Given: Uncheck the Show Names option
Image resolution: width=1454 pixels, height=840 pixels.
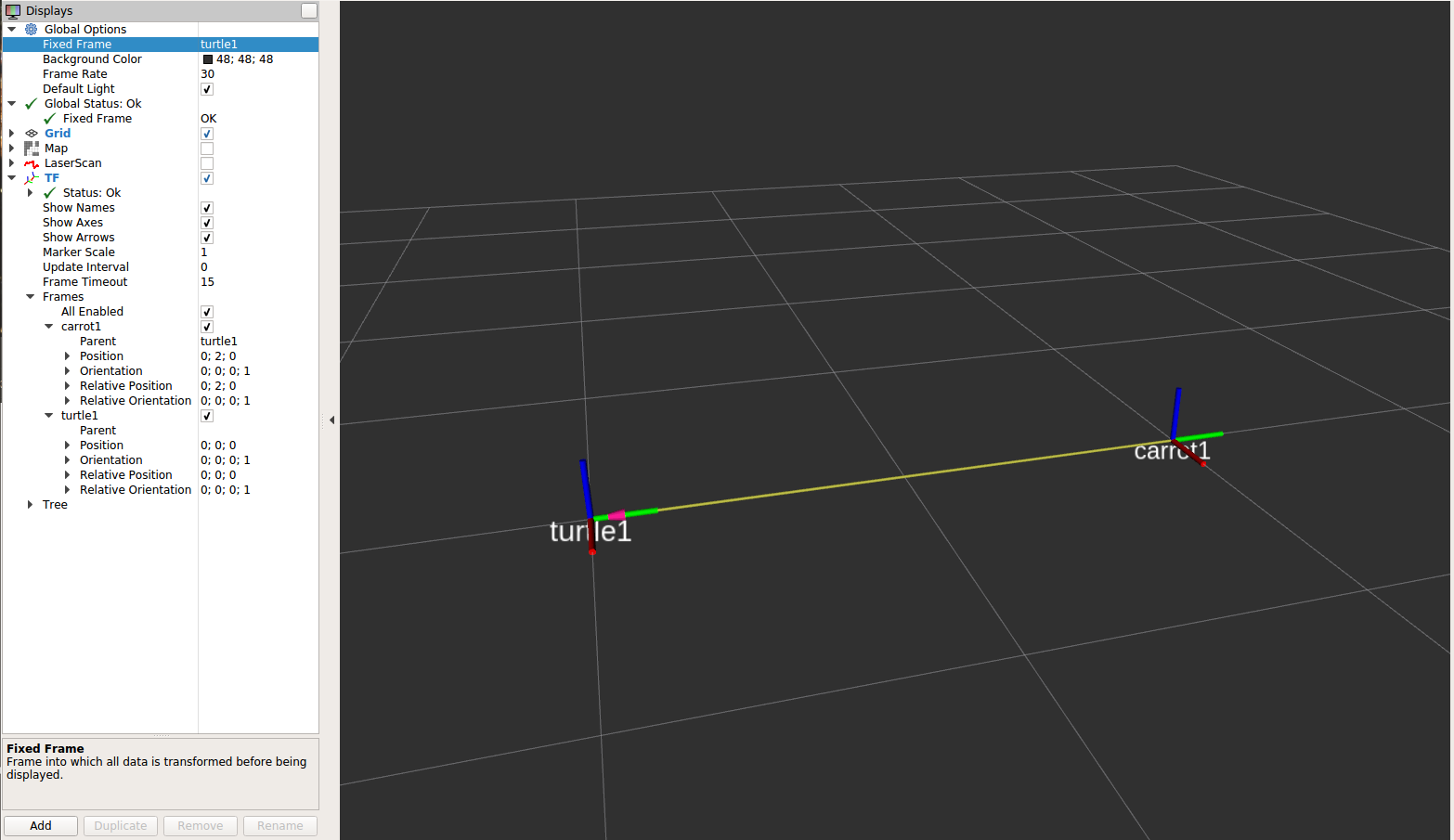Looking at the screenshot, I should [x=207, y=208].
